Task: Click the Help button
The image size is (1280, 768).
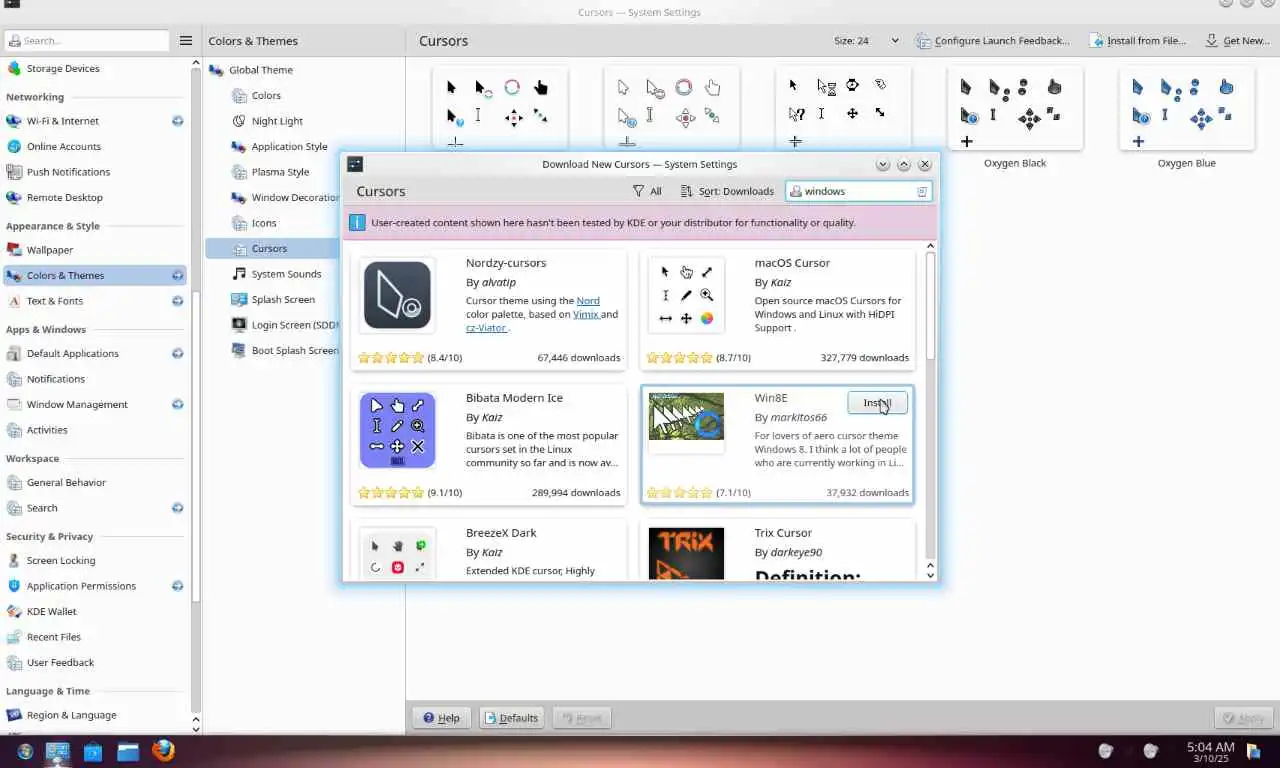Action: (x=441, y=718)
